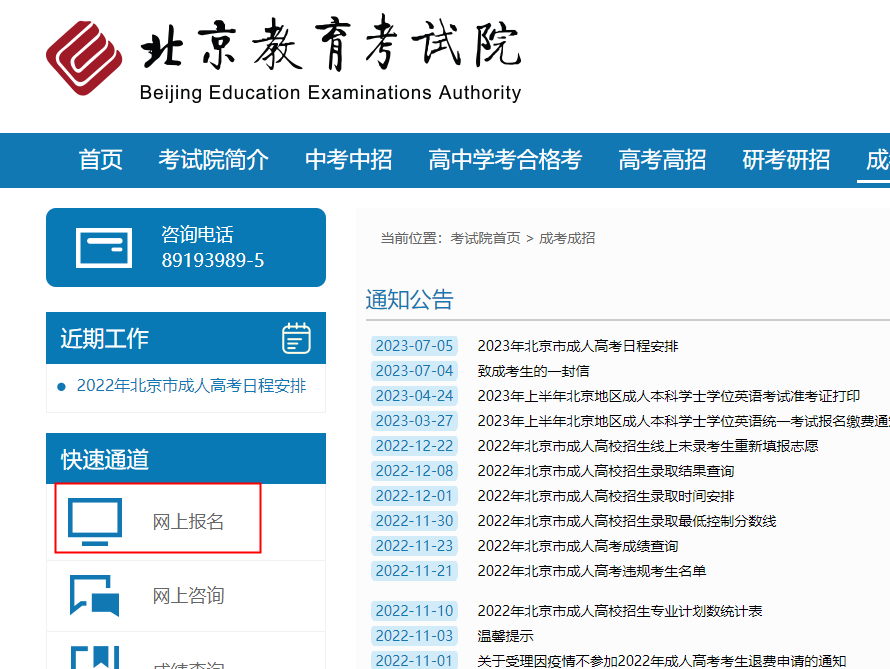Click the bookmark icon below 网上咨询
The image size is (890, 669).
click(x=95, y=658)
